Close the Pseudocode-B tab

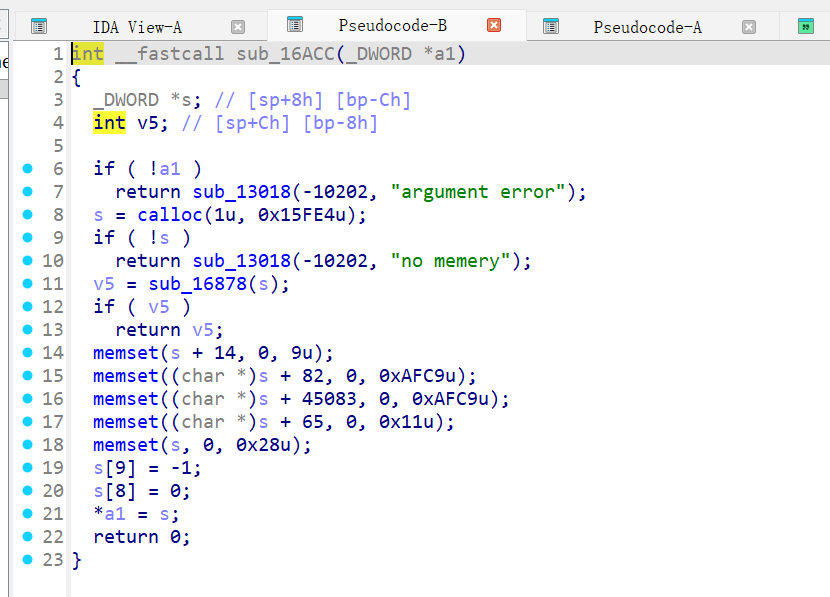(x=494, y=25)
